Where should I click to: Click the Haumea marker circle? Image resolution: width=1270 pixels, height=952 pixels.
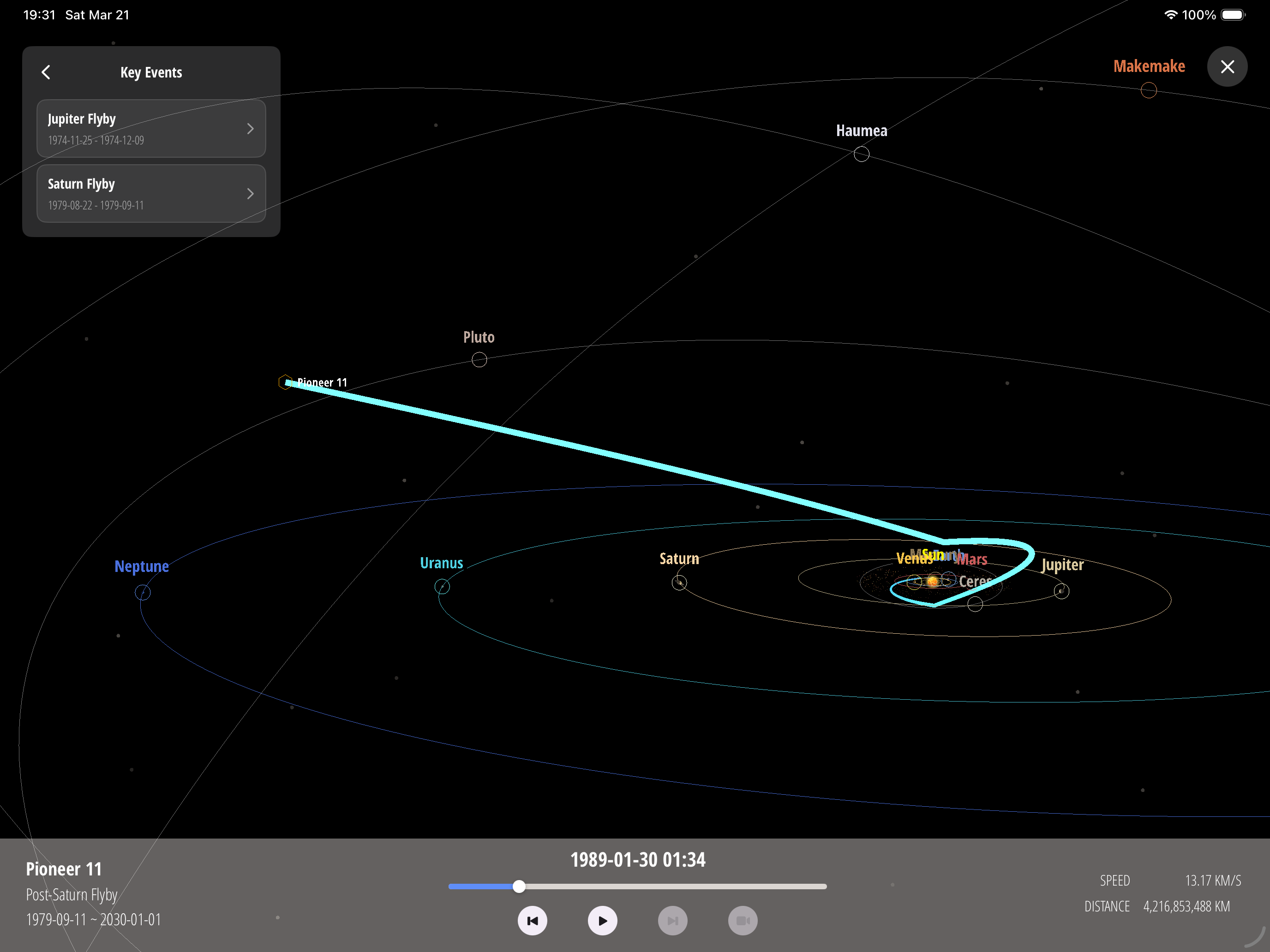861,153
